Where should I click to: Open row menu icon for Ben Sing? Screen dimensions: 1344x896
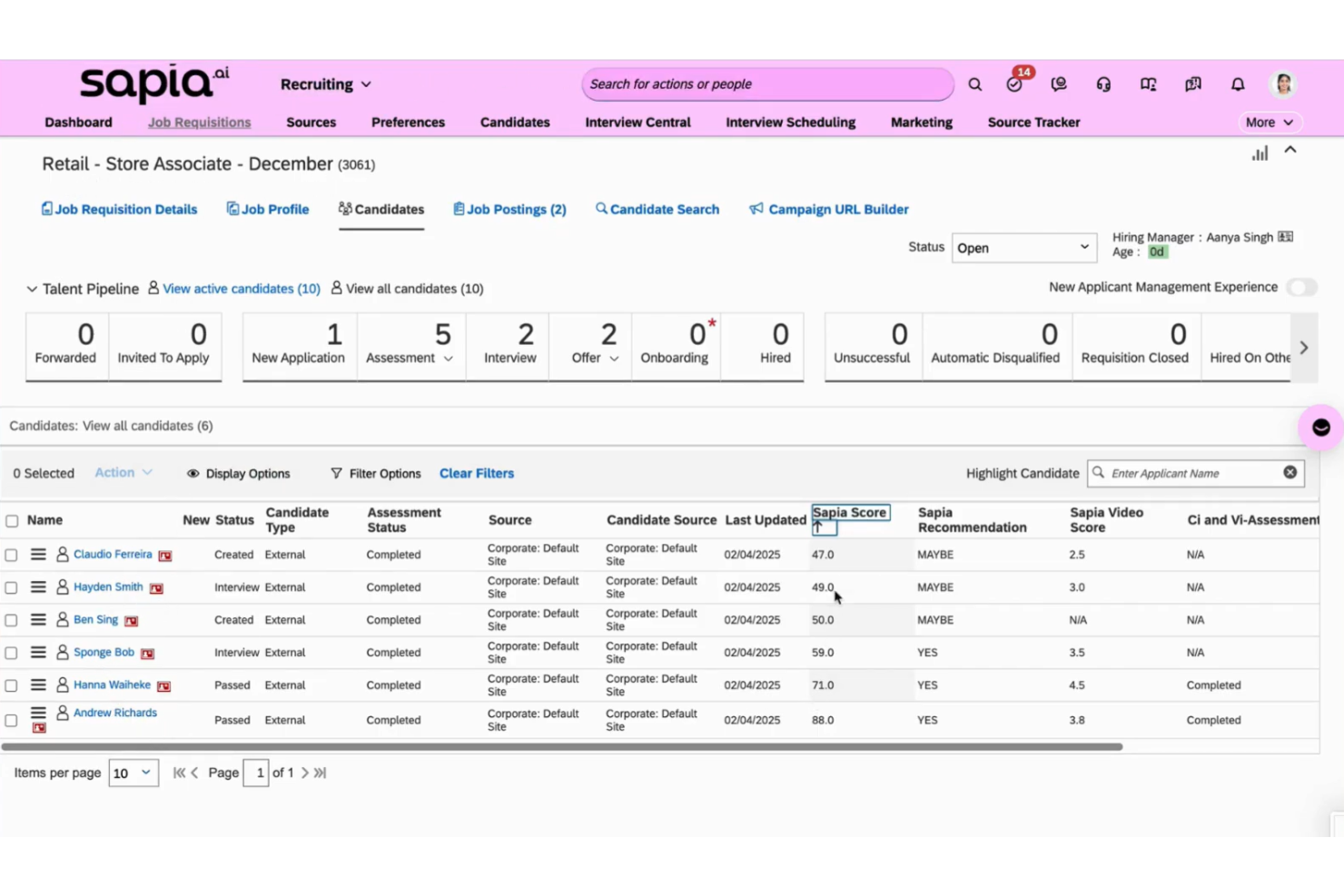pos(38,619)
